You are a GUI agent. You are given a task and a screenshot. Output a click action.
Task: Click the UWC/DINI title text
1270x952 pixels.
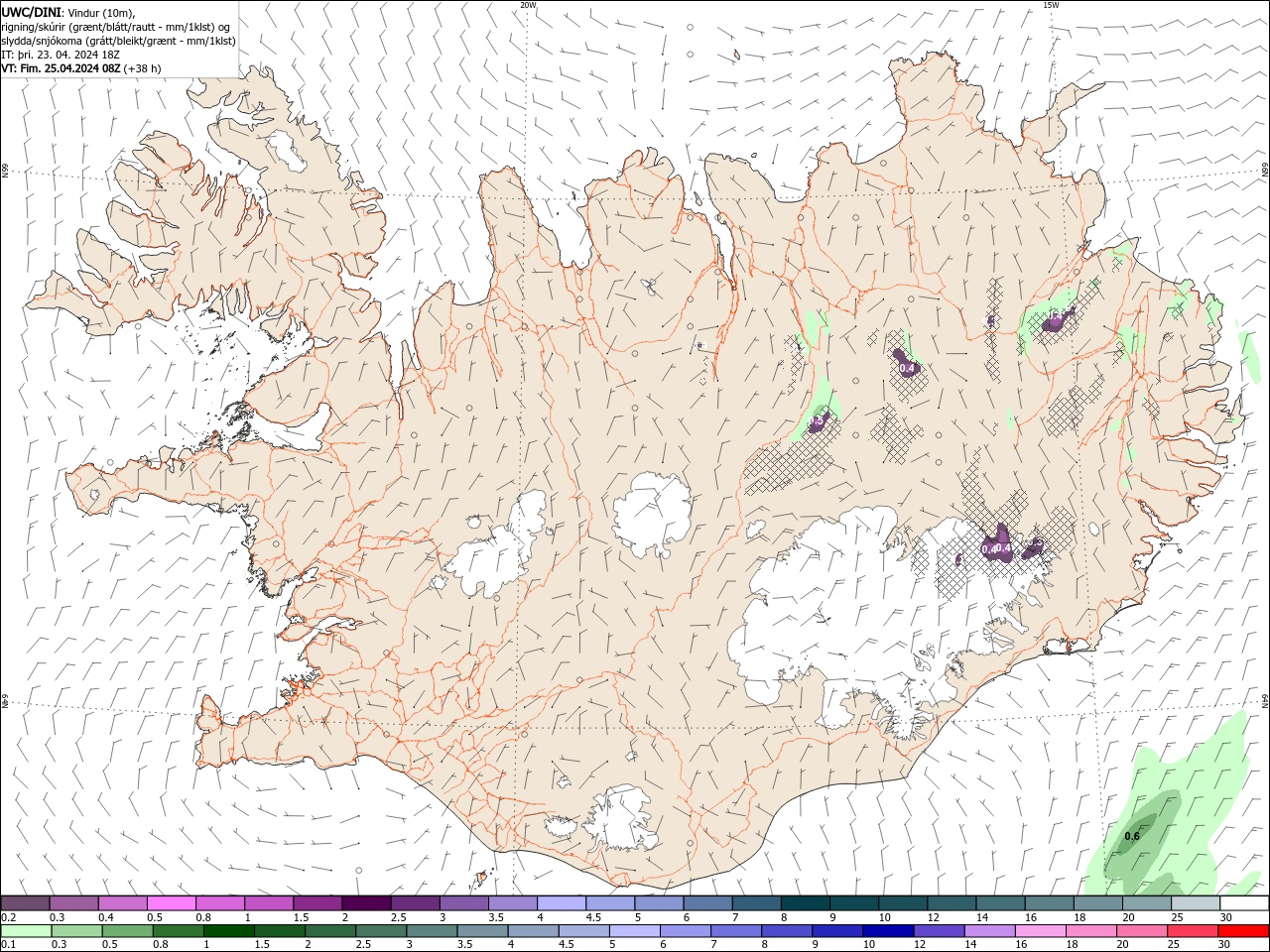pyautogui.click(x=32, y=11)
